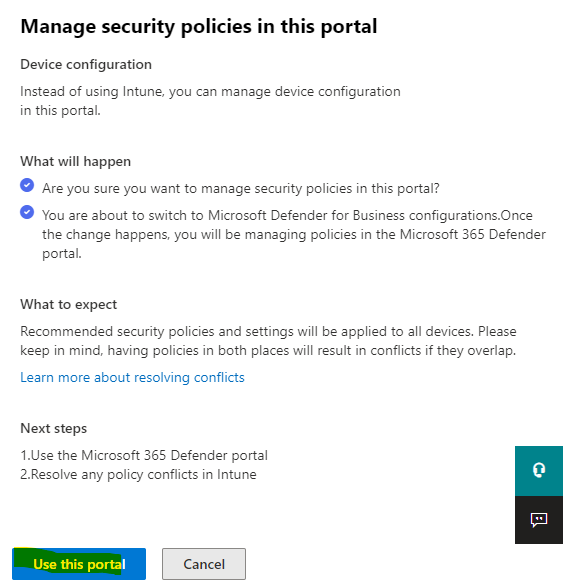The height and width of the screenshot is (582, 563).
Task: Open 'Learn more about resolving conflicts' link
Action: pyautogui.click(x=132, y=377)
